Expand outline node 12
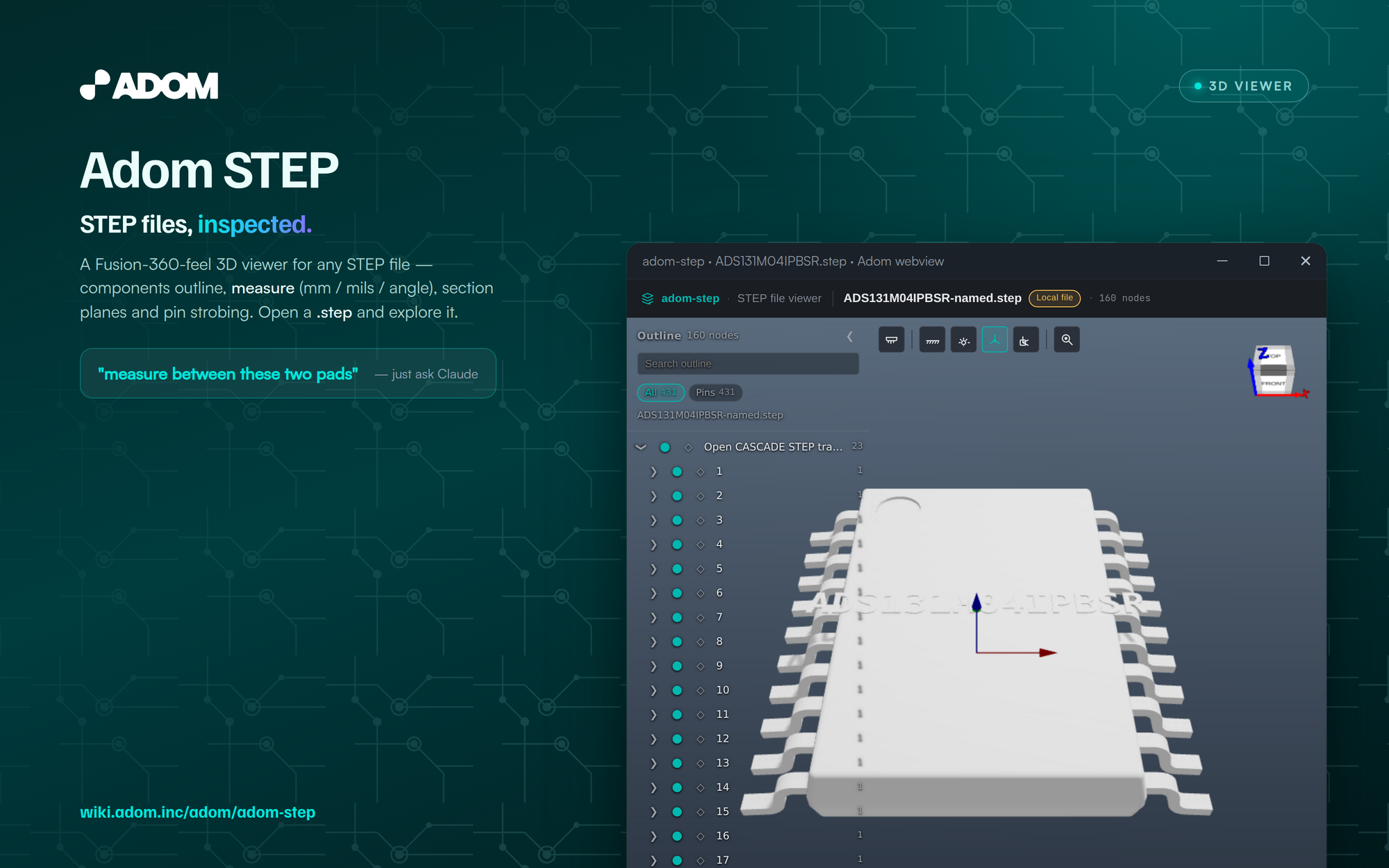Viewport: 1389px width, 868px height. (654, 739)
